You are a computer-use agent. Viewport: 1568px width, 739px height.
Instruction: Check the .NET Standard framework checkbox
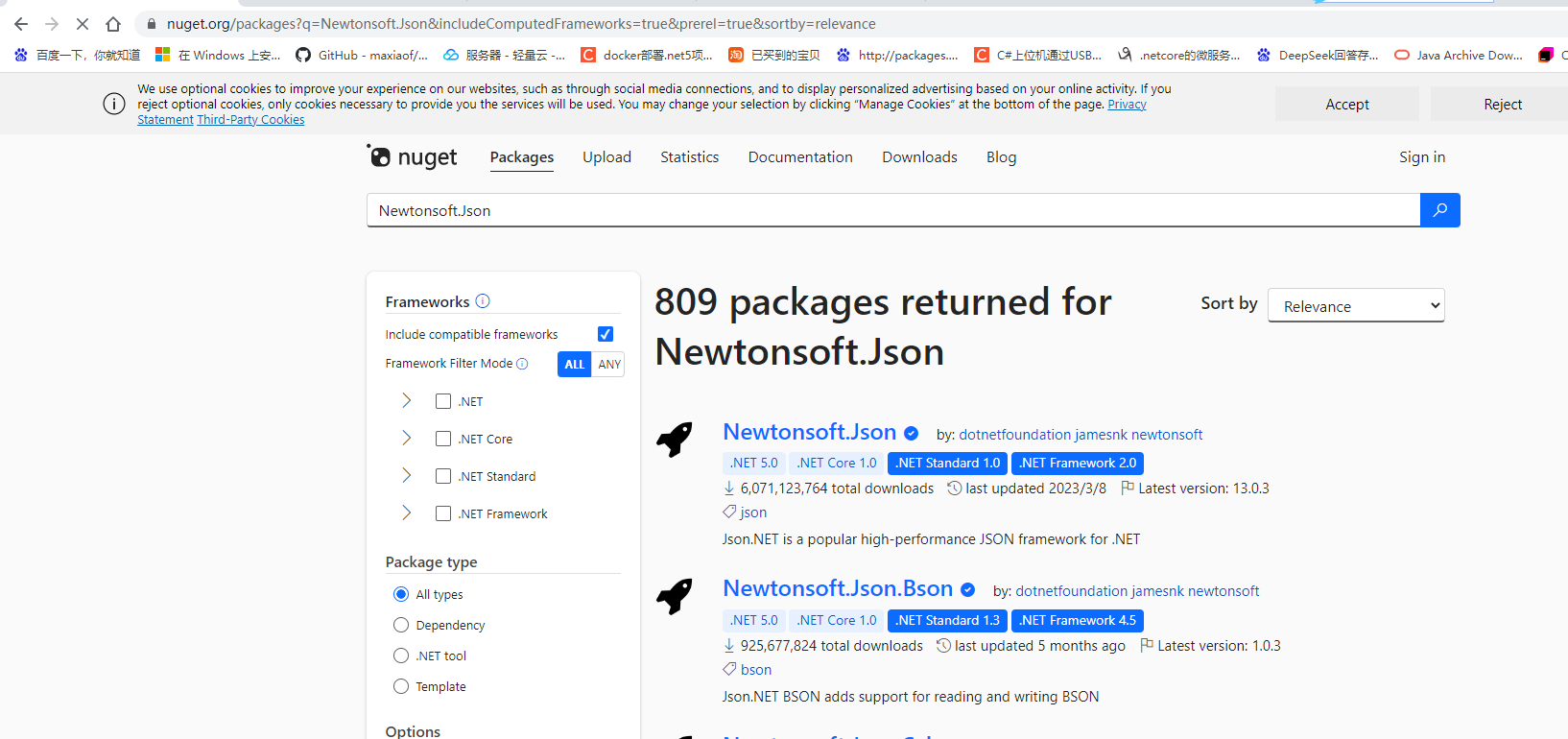[x=443, y=476]
